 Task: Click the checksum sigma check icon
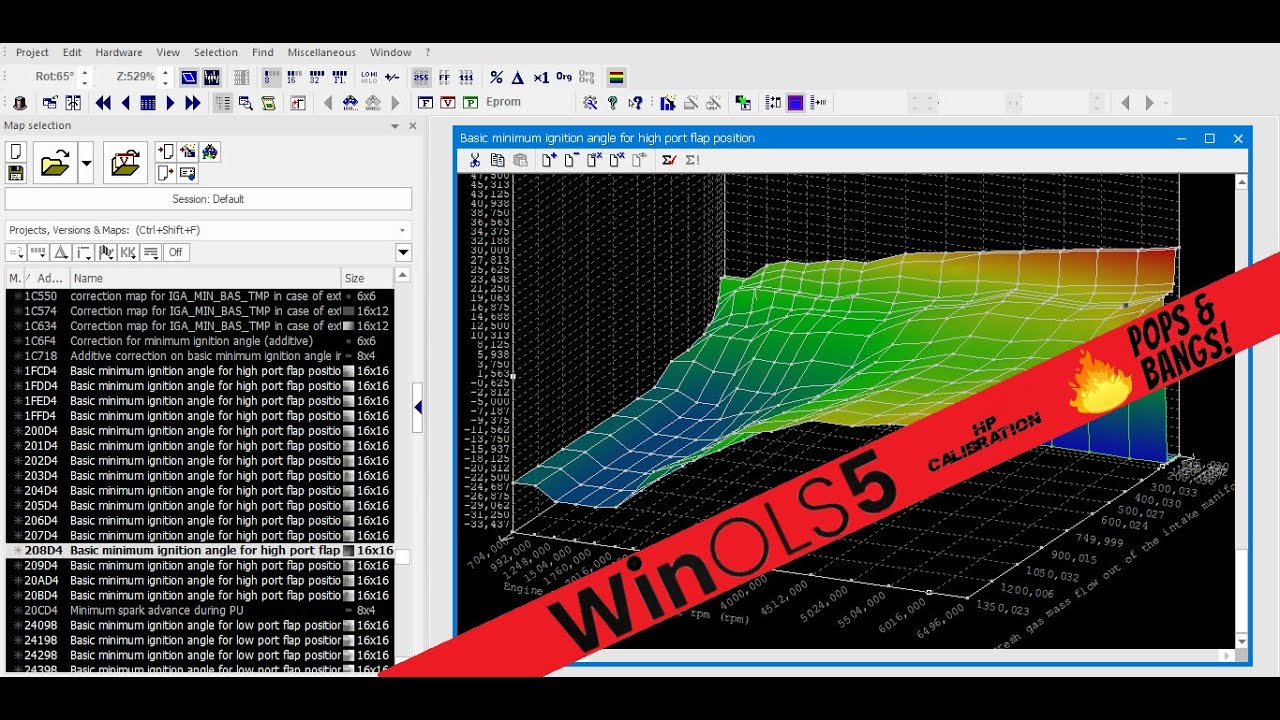tap(670, 160)
